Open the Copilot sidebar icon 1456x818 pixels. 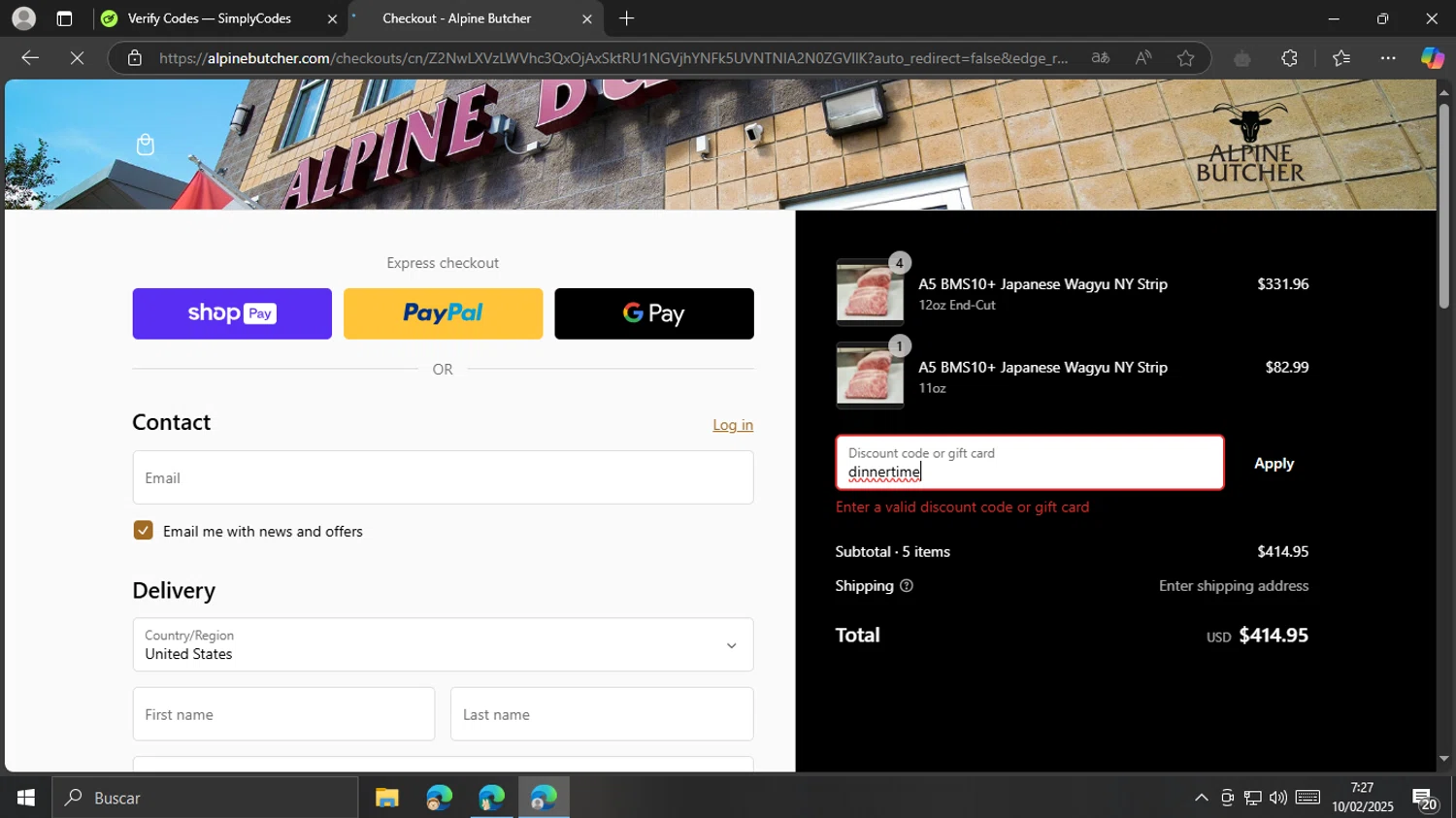click(x=1433, y=58)
